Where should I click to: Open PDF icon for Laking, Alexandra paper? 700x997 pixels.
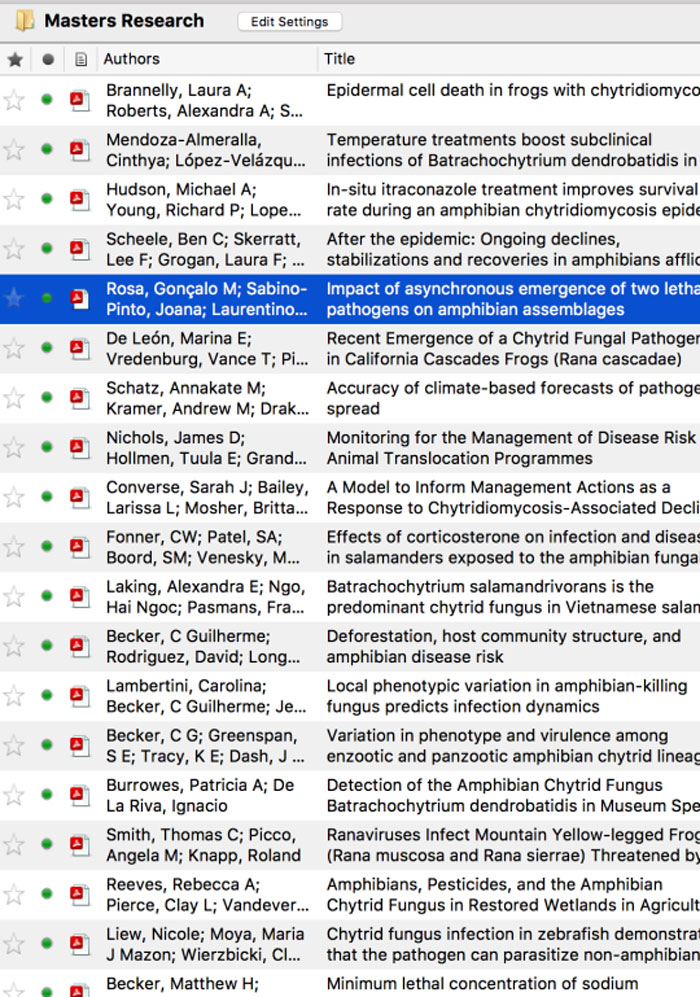(x=79, y=597)
